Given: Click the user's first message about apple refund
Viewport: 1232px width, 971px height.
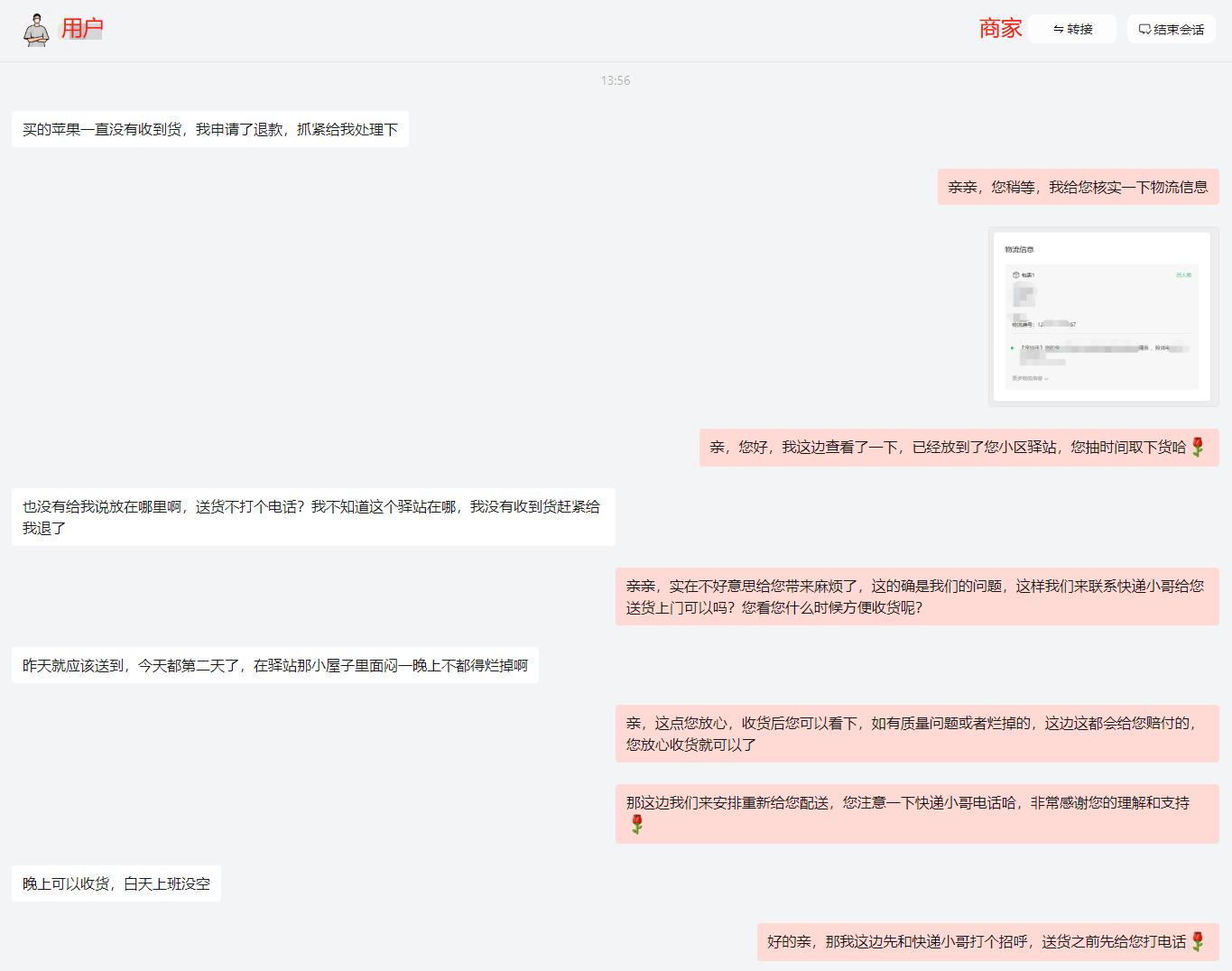Looking at the screenshot, I should 209,129.
